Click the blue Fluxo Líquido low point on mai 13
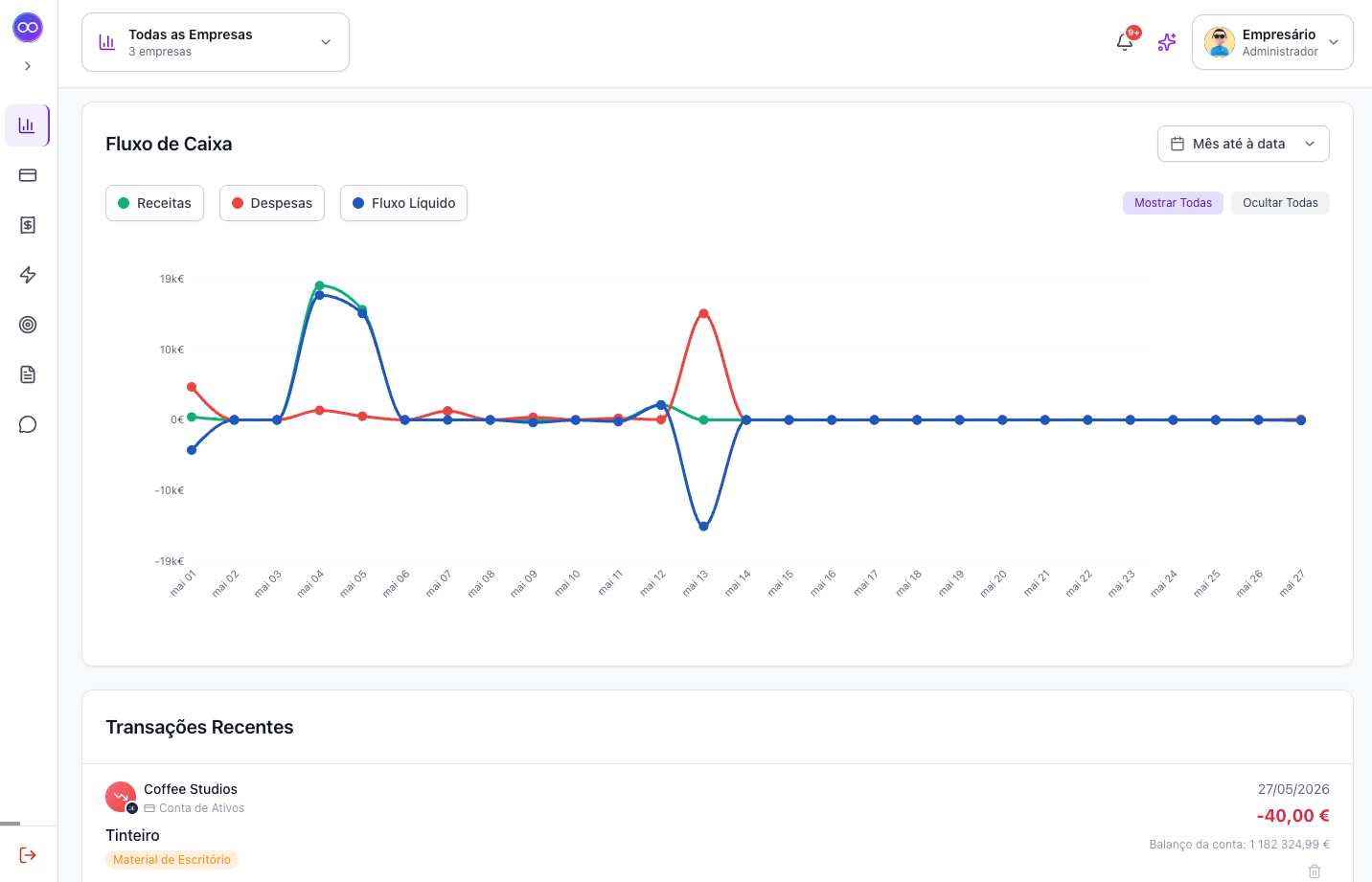The height and width of the screenshot is (882, 1372). pyautogui.click(x=703, y=527)
